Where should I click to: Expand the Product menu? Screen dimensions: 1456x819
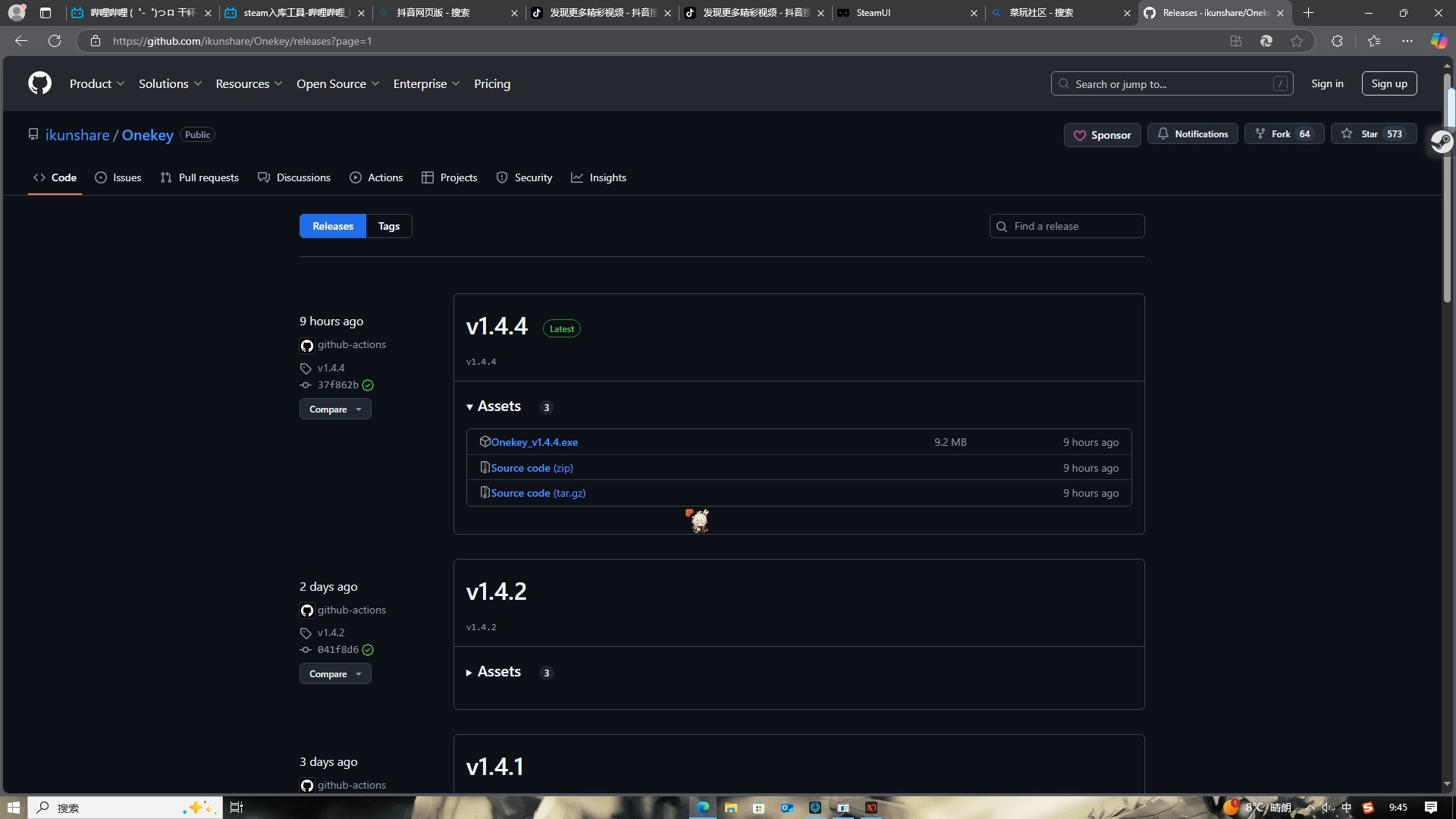(97, 84)
